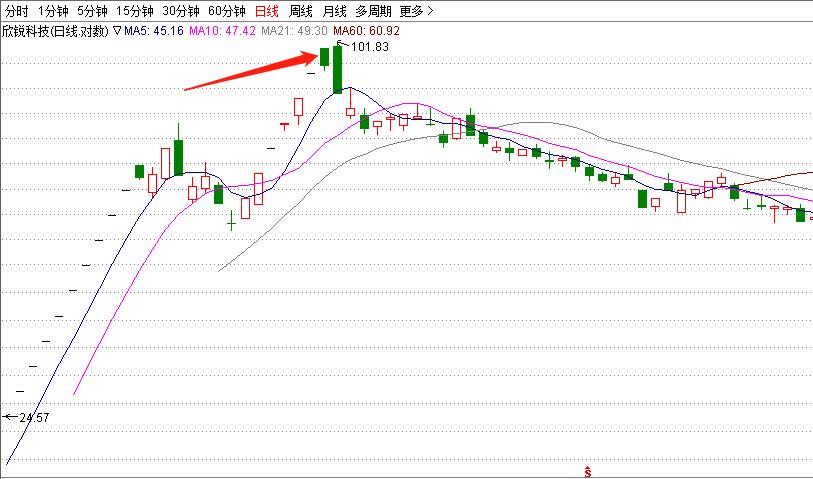The width and height of the screenshot is (813, 479).
Task: Click the 24.57 low price label
Action: 34,417
